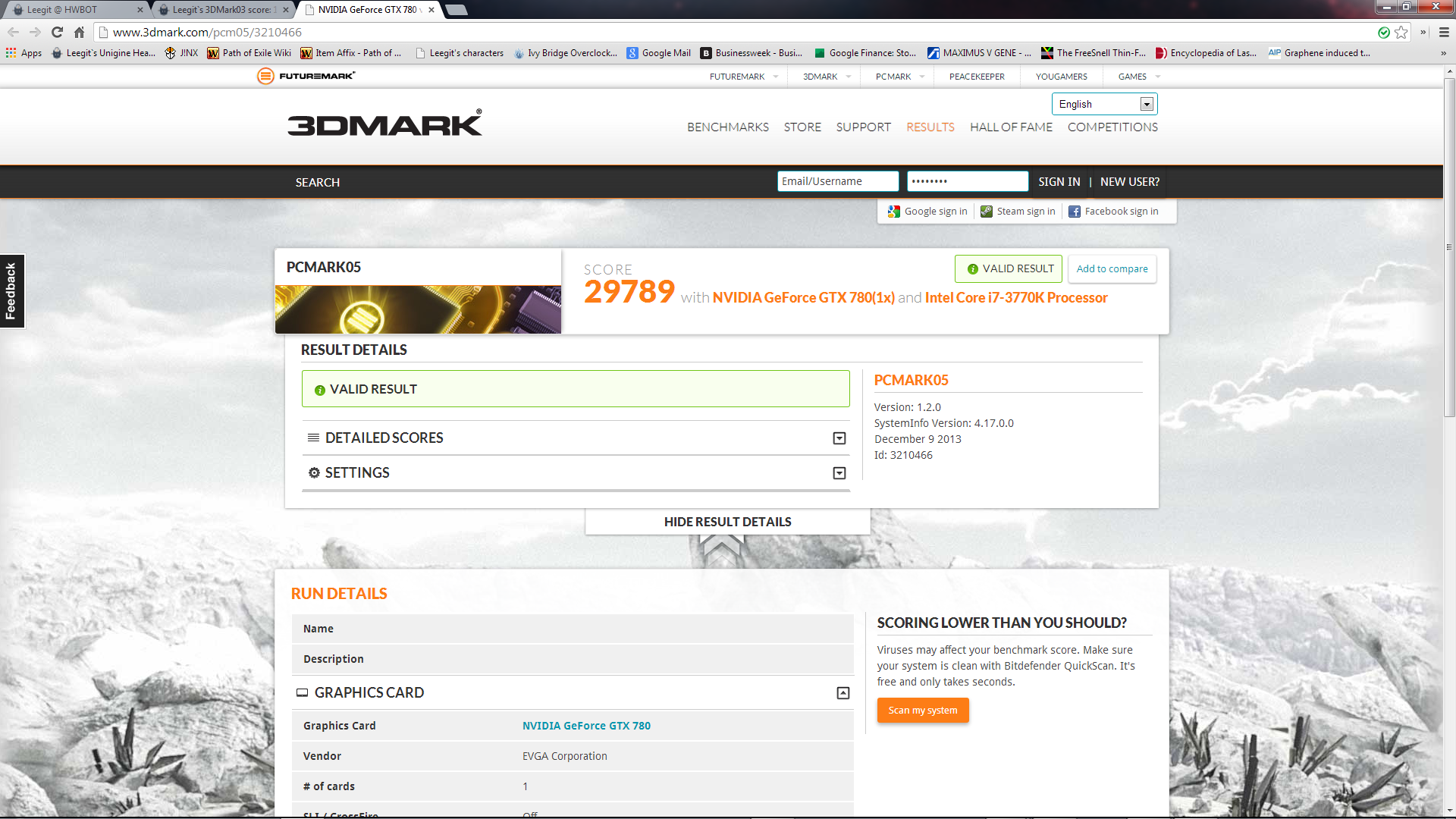Click Add to compare button
The height and width of the screenshot is (819, 1456).
(x=1112, y=269)
